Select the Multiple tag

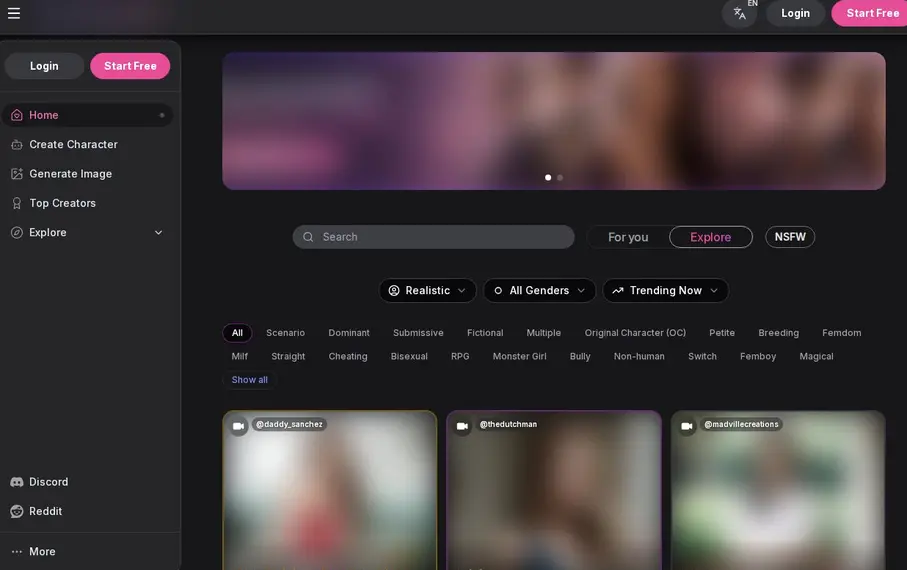[x=543, y=333]
